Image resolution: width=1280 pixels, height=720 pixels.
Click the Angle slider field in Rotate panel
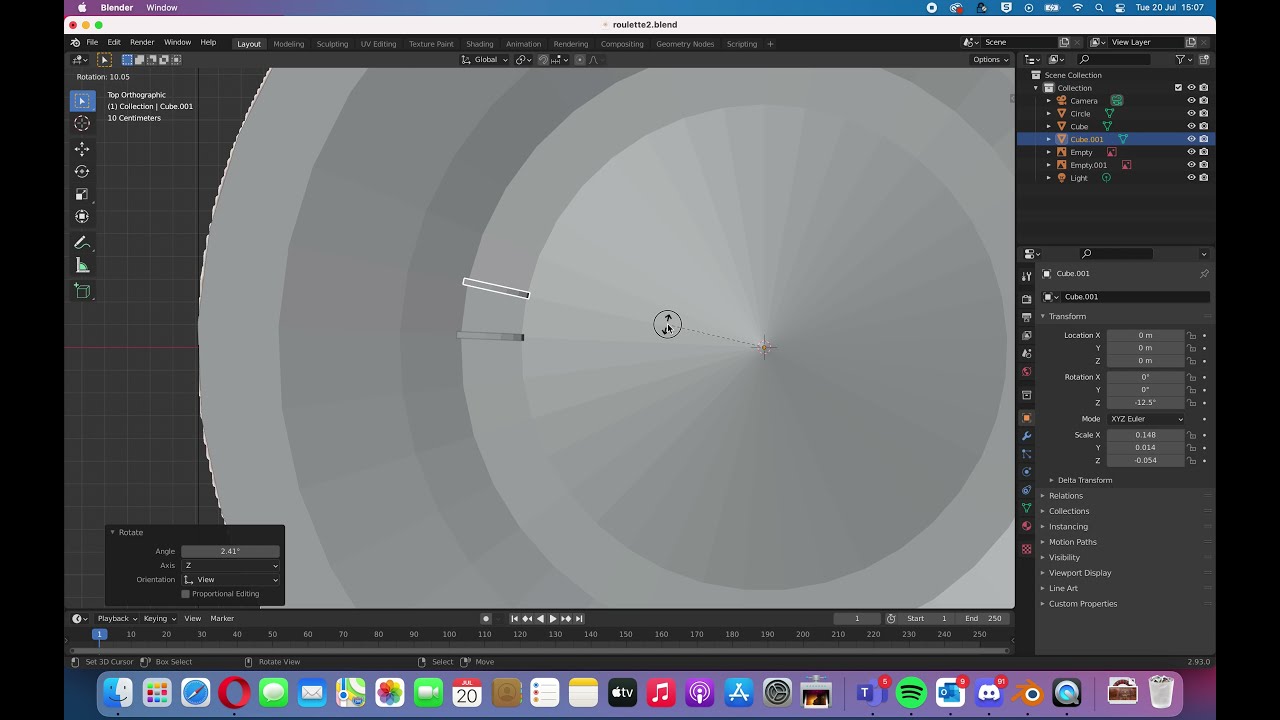click(x=231, y=551)
